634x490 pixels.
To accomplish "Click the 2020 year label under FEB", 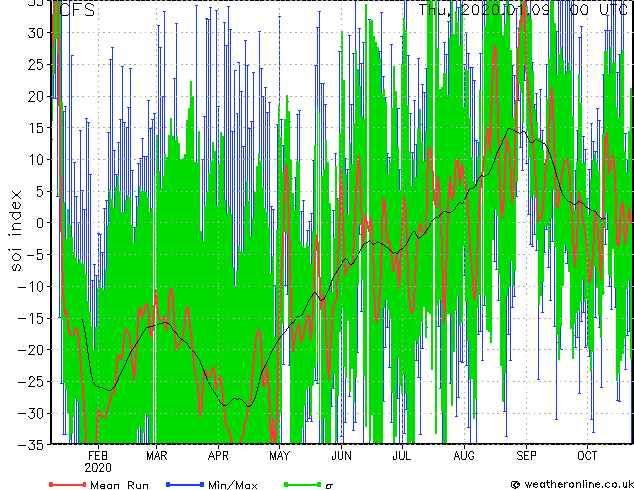I will coord(98,468).
